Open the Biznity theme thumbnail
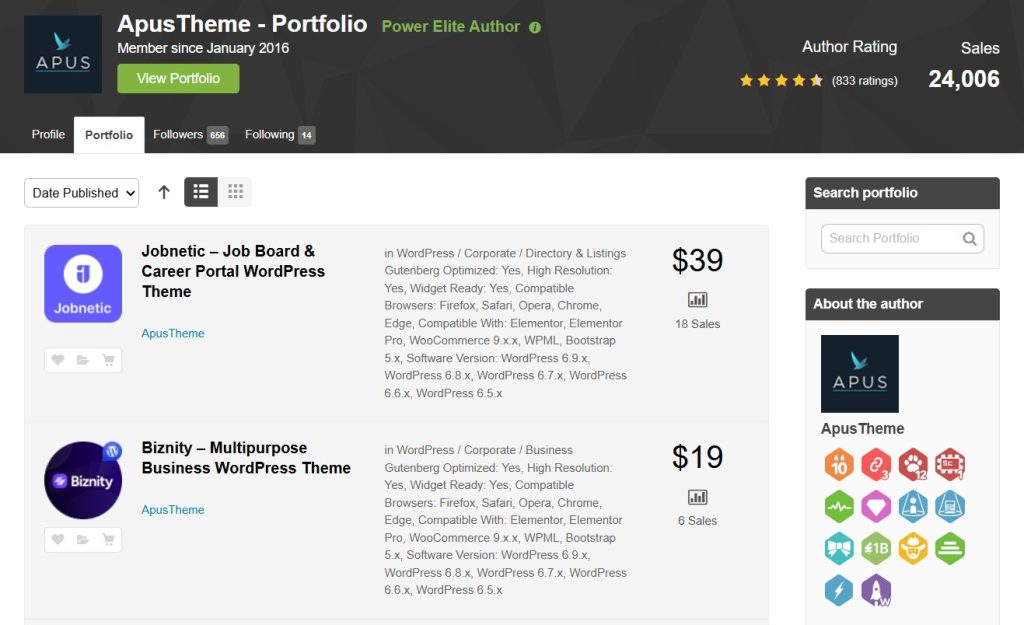 click(x=83, y=480)
